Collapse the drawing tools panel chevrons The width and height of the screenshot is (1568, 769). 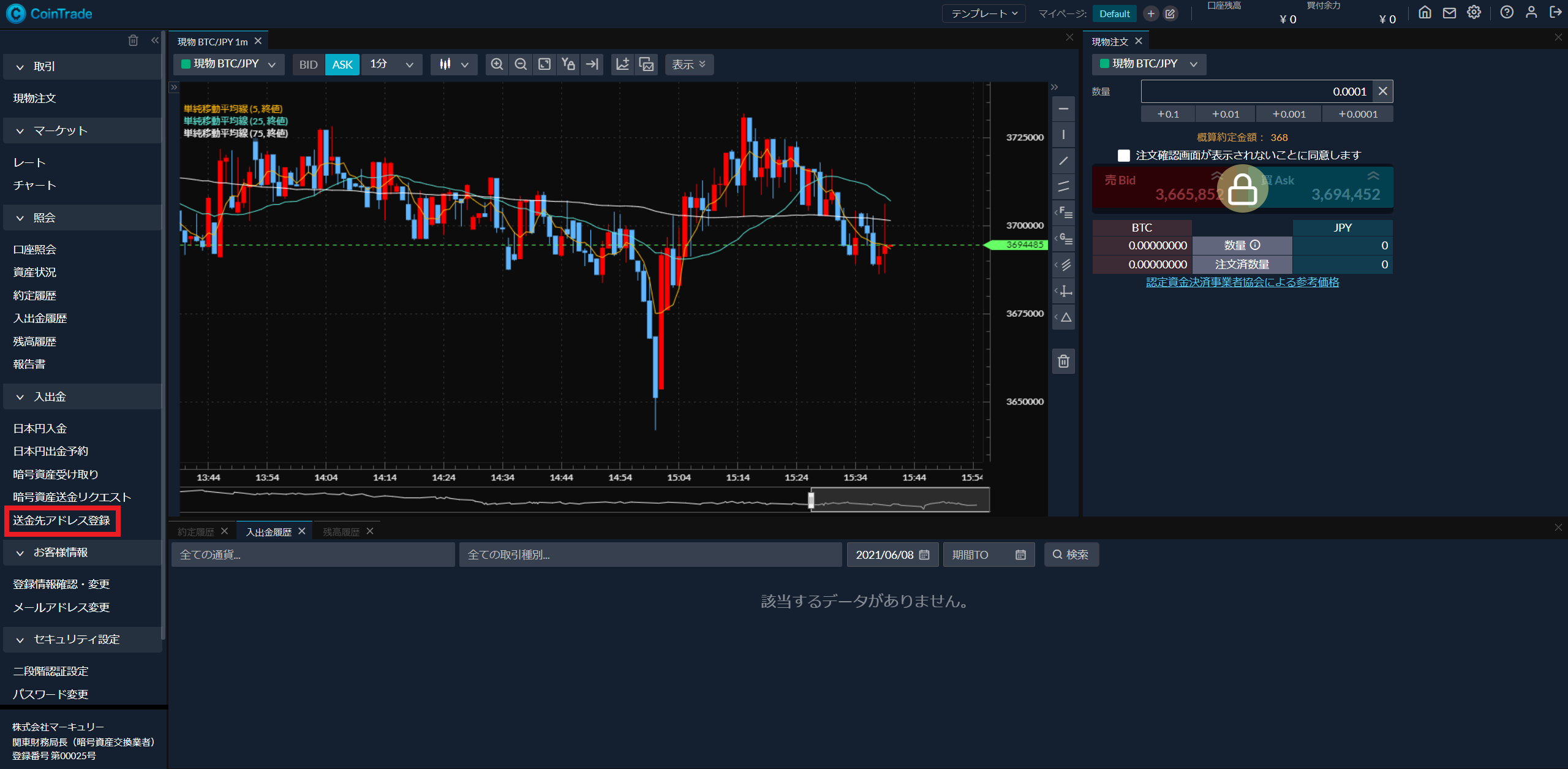[1055, 87]
